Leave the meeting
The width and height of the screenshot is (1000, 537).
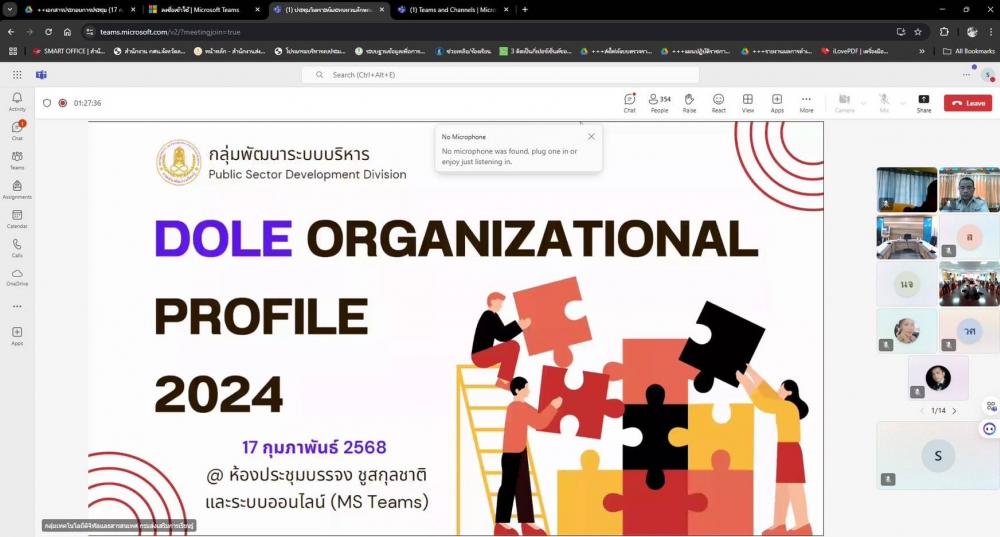[x=967, y=103]
